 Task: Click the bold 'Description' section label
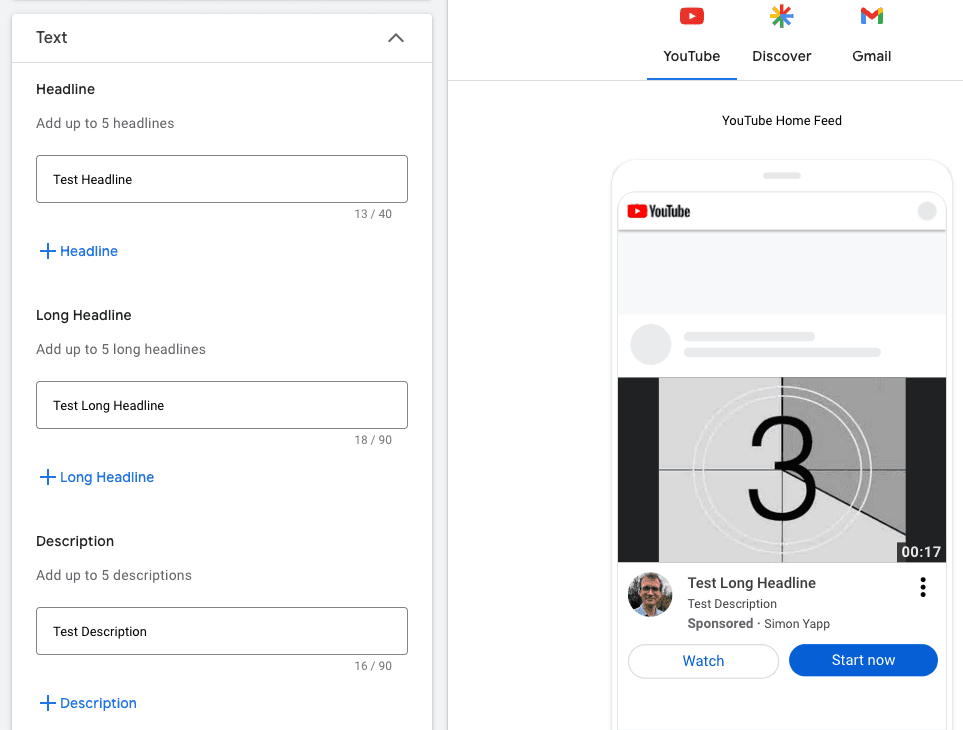pos(75,541)
